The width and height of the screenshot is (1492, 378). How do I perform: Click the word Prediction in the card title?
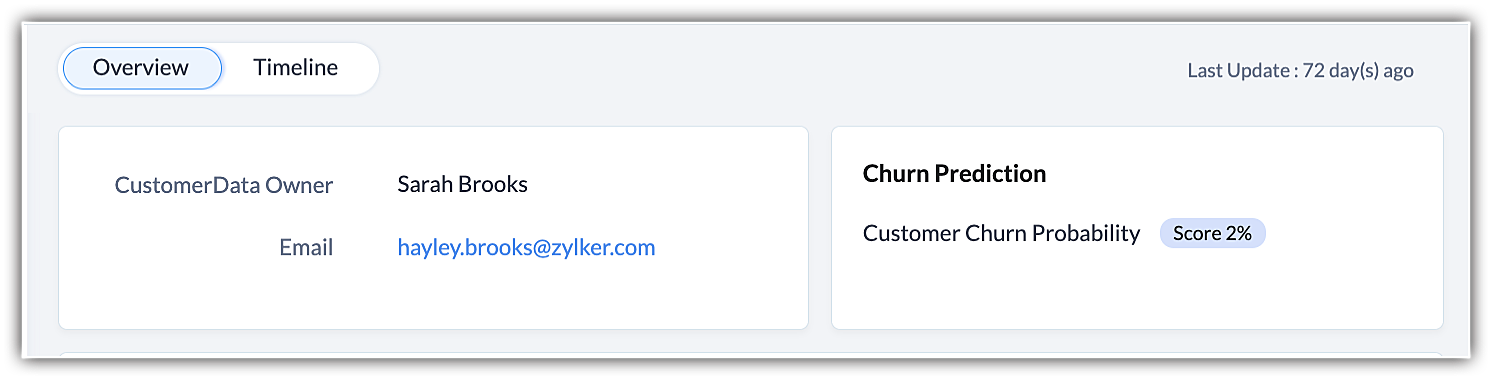[989, 173]
